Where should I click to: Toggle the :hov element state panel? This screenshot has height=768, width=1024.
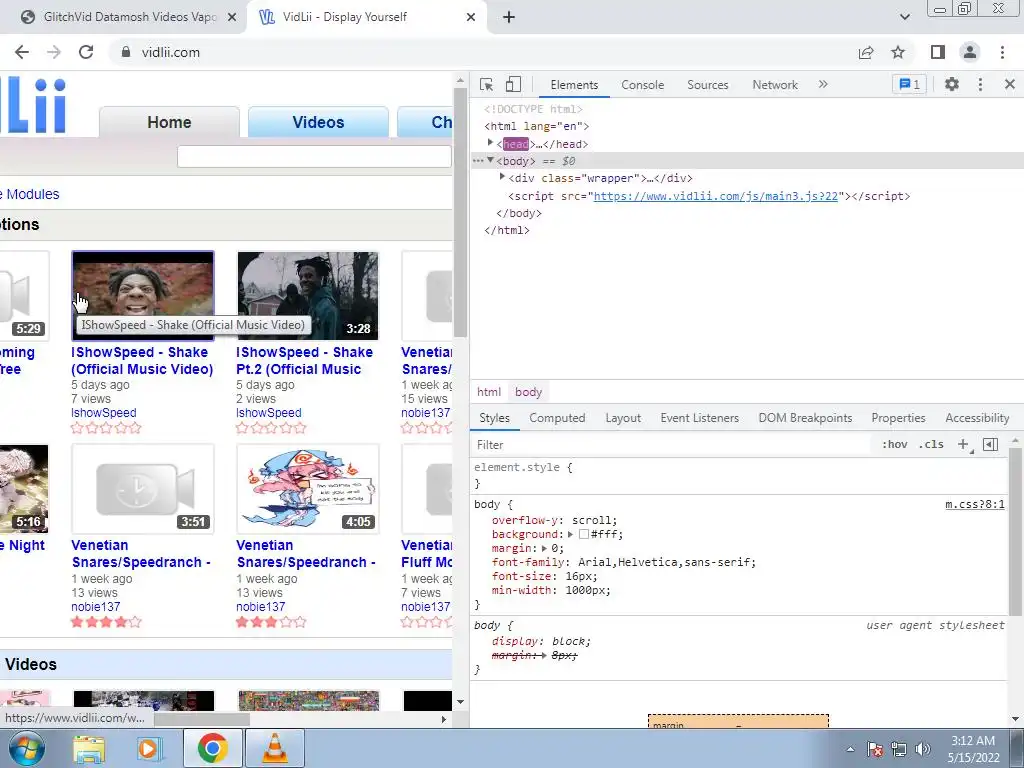tap(894, 445)
